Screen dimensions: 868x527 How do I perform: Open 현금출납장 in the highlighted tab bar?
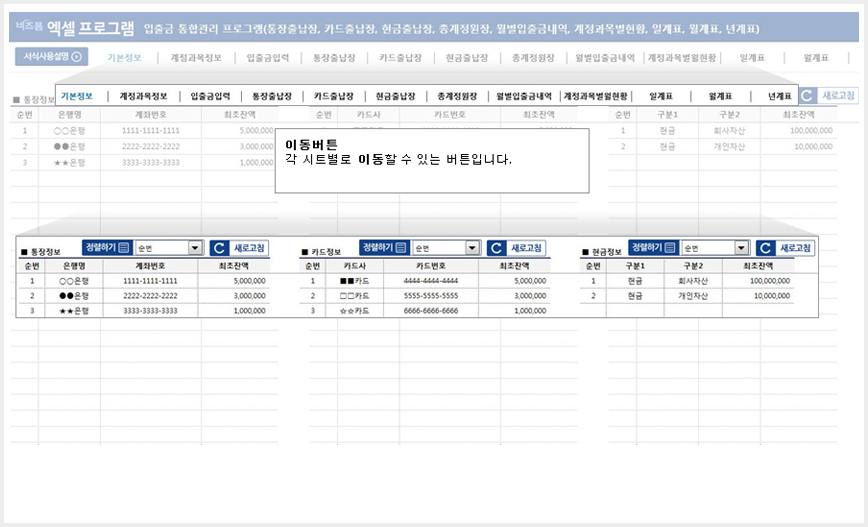(395, 96)
